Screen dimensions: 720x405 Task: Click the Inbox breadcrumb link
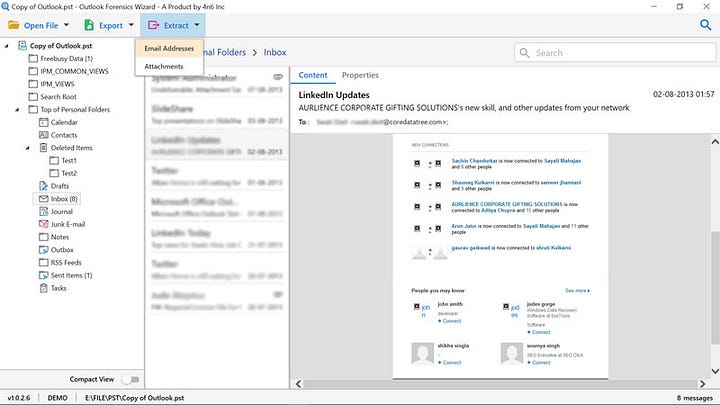point(275,52)
